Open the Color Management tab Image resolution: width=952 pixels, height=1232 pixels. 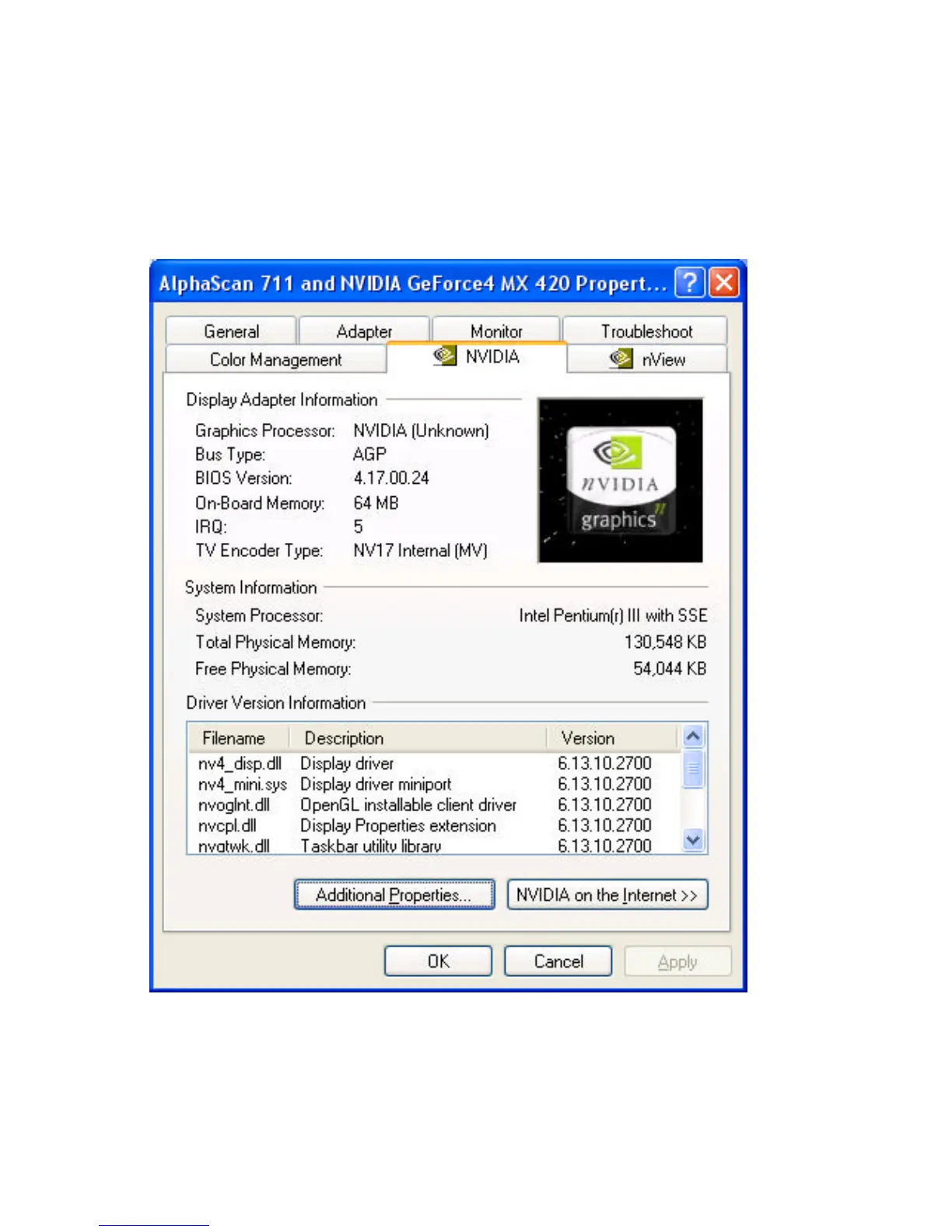(275, 359)
